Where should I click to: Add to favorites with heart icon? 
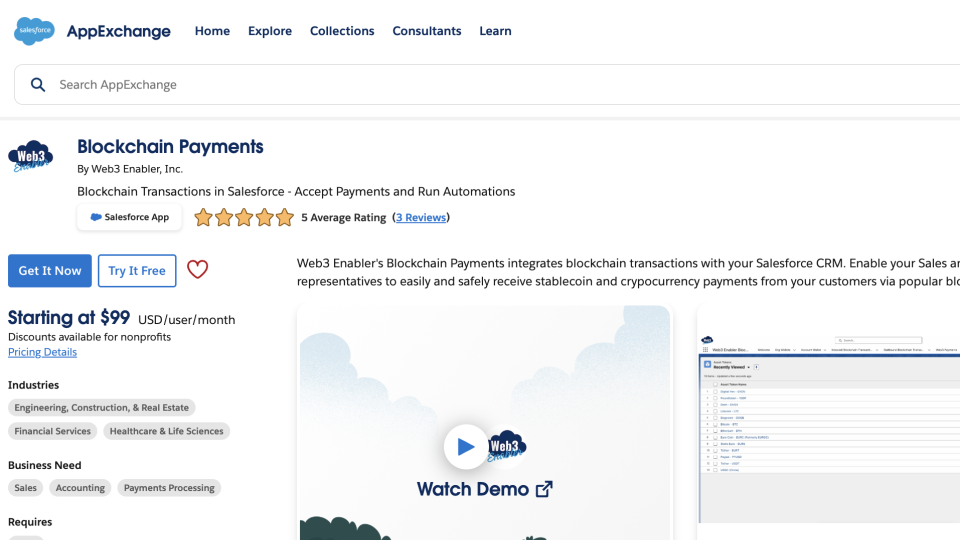[x=197, y=269]
